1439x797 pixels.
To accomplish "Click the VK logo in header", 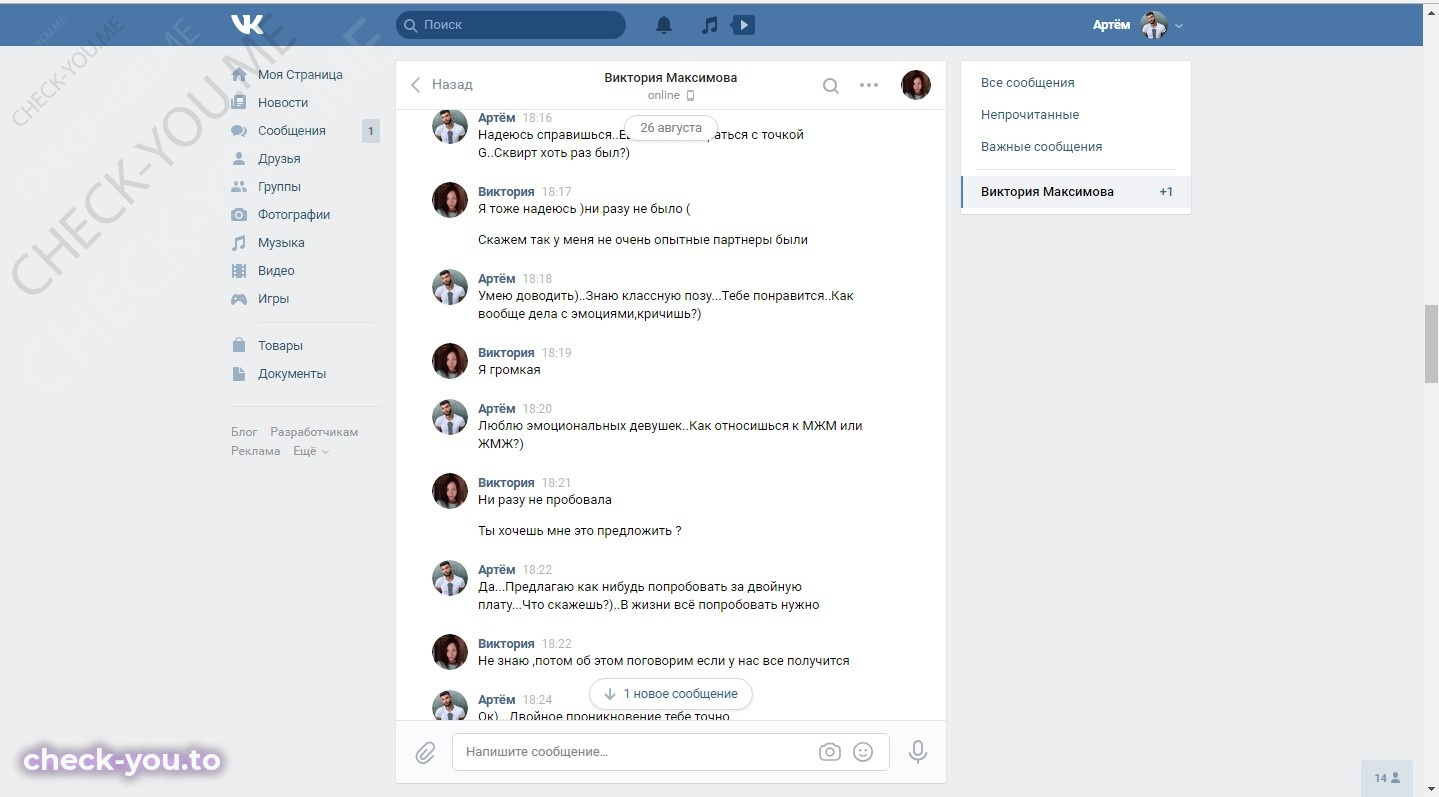I will click(247, 25).
